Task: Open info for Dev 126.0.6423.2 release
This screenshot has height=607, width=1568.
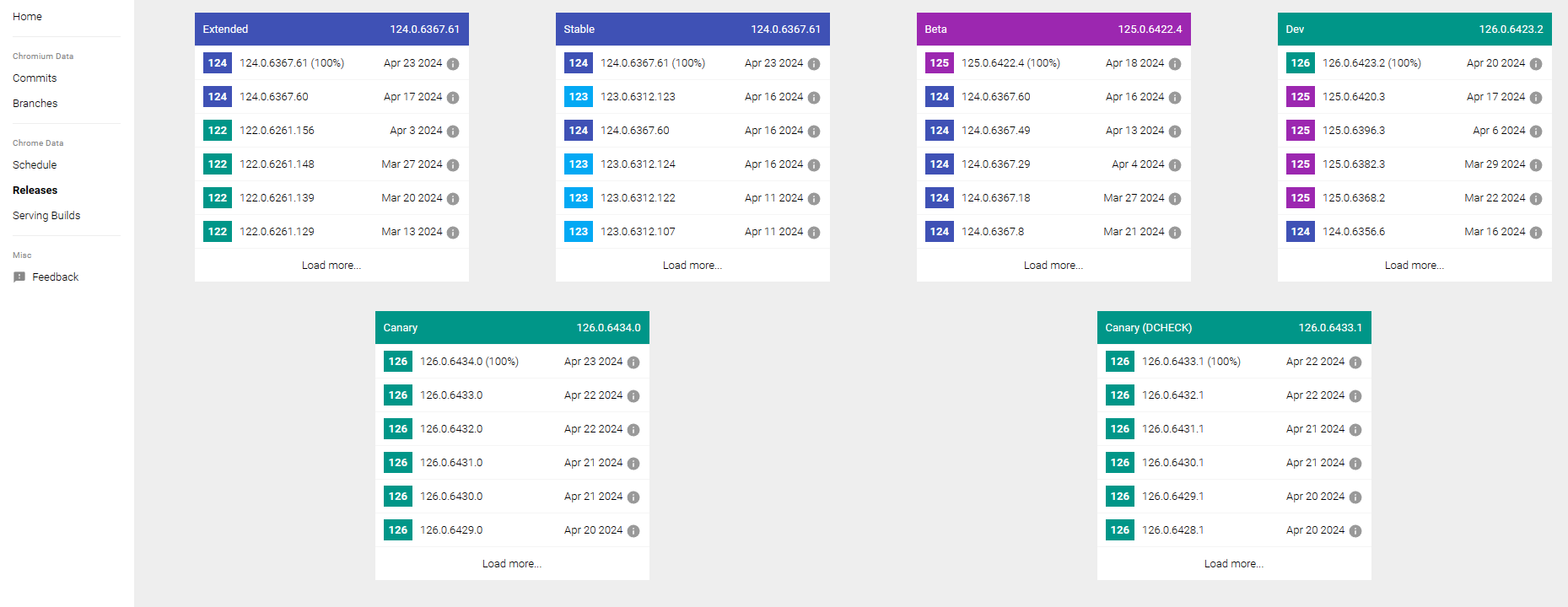Action: click(1536, 64)
